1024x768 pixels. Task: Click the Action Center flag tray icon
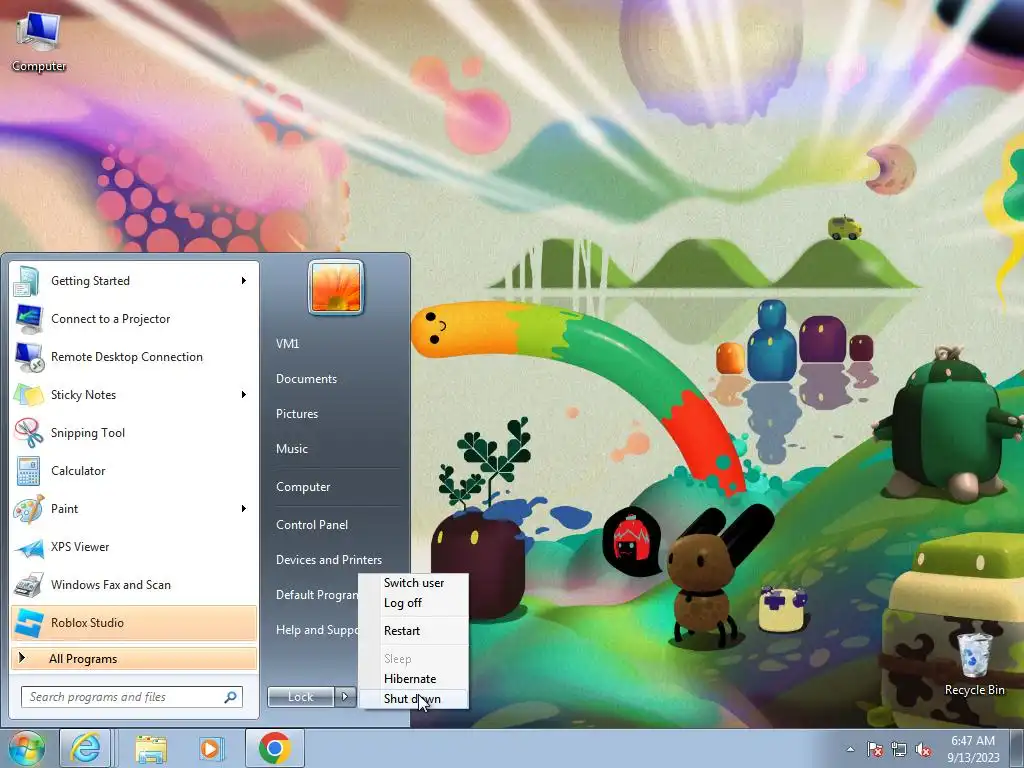coord(874,749)
